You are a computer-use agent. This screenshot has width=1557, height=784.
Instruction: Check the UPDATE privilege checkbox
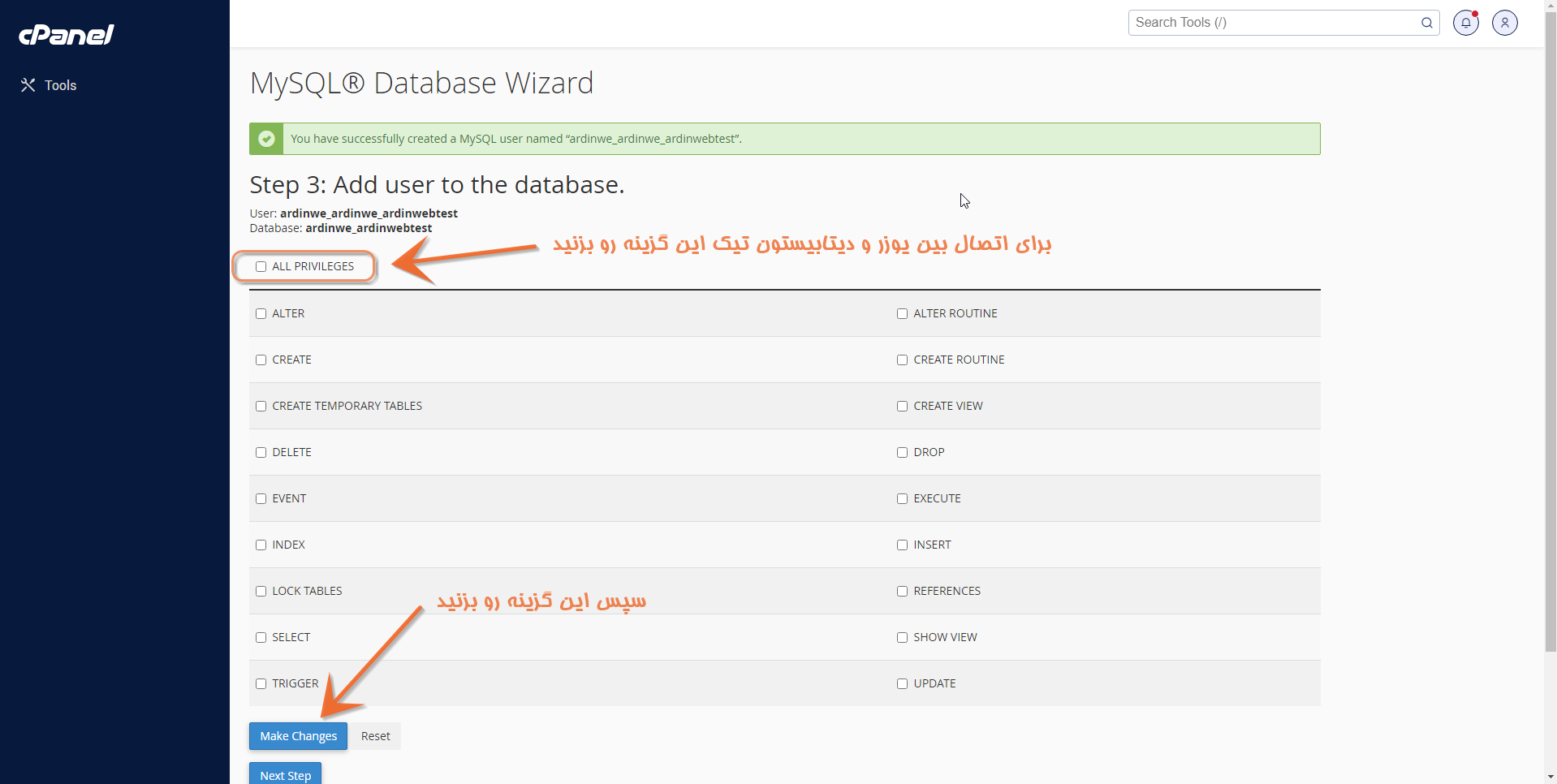pos(902,683)
